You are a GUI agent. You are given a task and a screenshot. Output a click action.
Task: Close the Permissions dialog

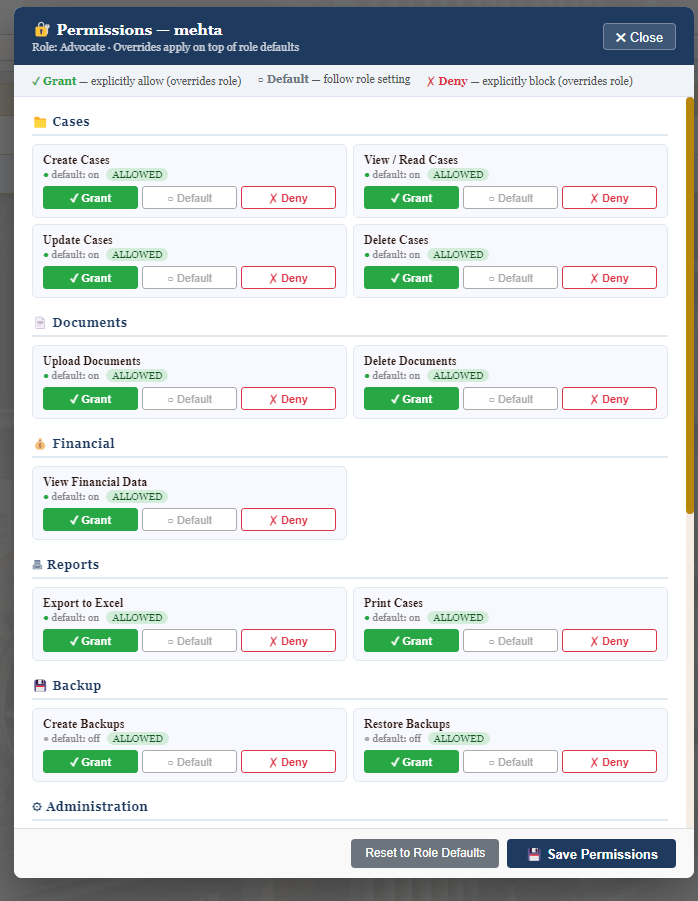[639, 37]
